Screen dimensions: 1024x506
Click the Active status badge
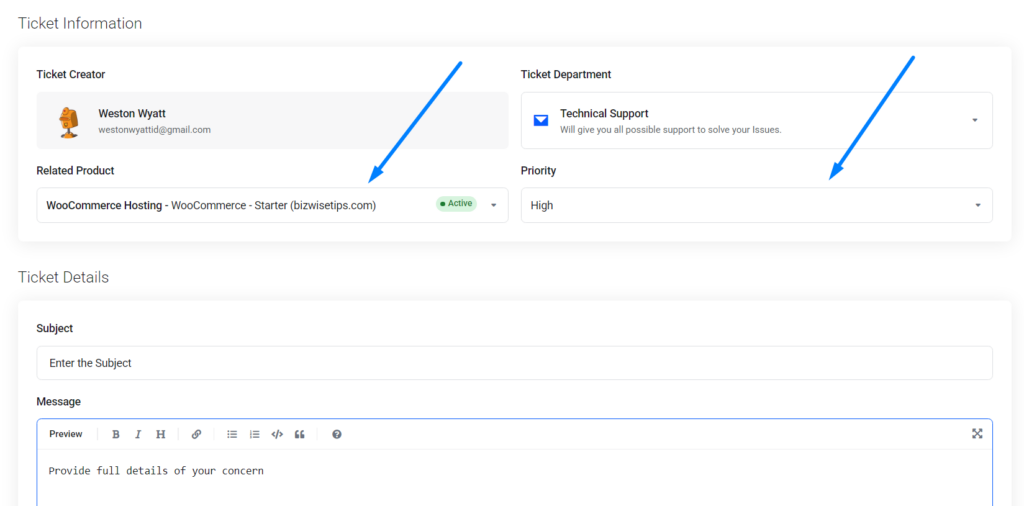(456, 204)
